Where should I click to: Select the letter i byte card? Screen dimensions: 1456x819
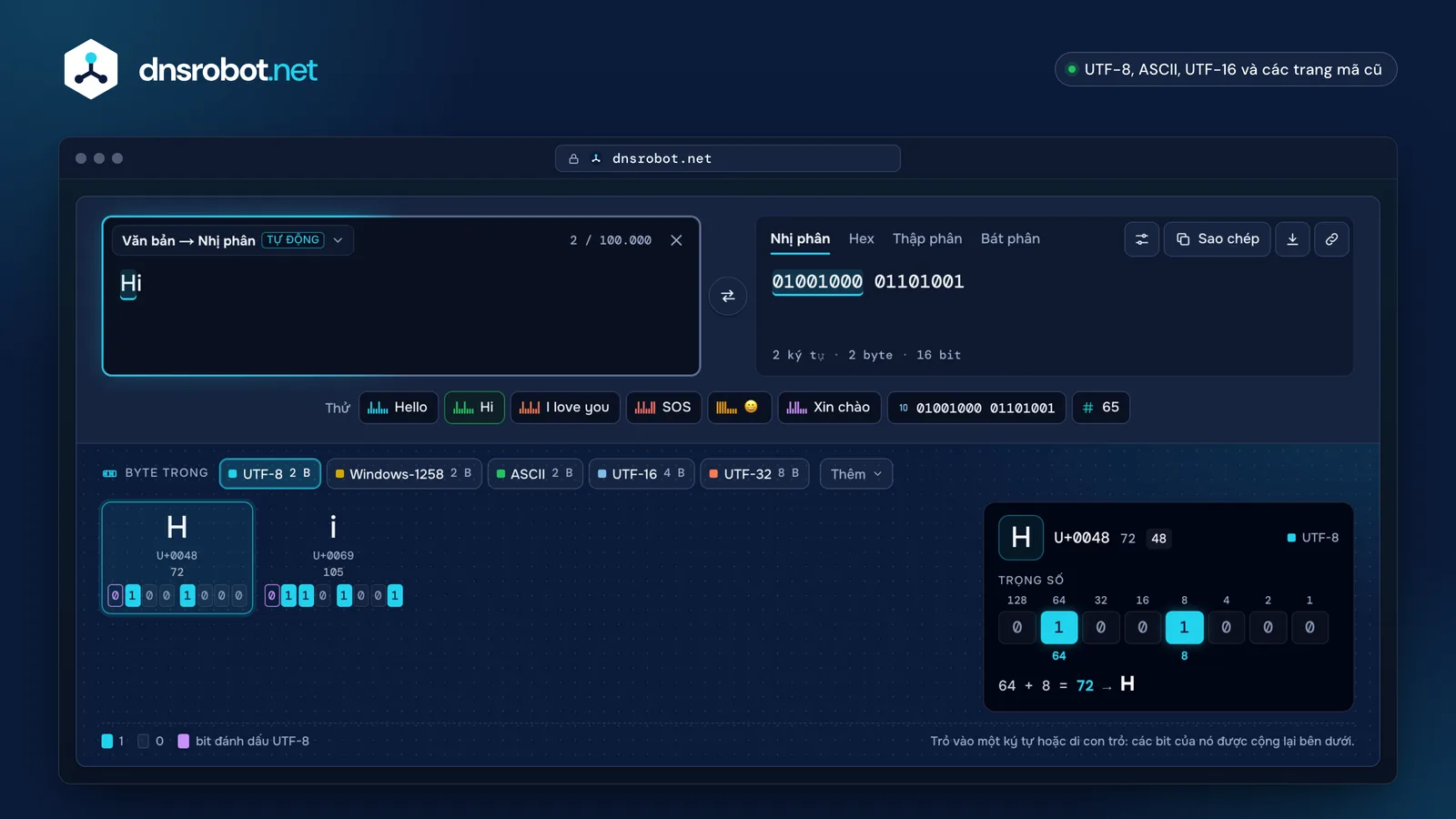pos(333,558)
